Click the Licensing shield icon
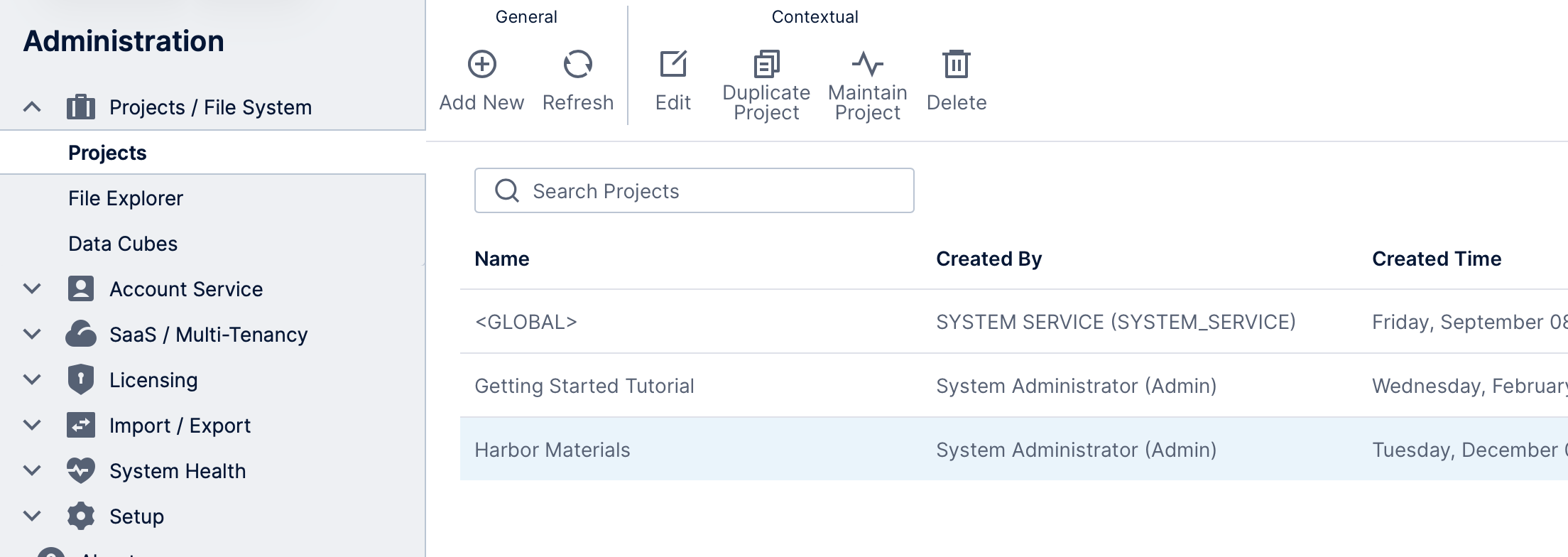This screenshot has height=557, width=1568. 81,379
